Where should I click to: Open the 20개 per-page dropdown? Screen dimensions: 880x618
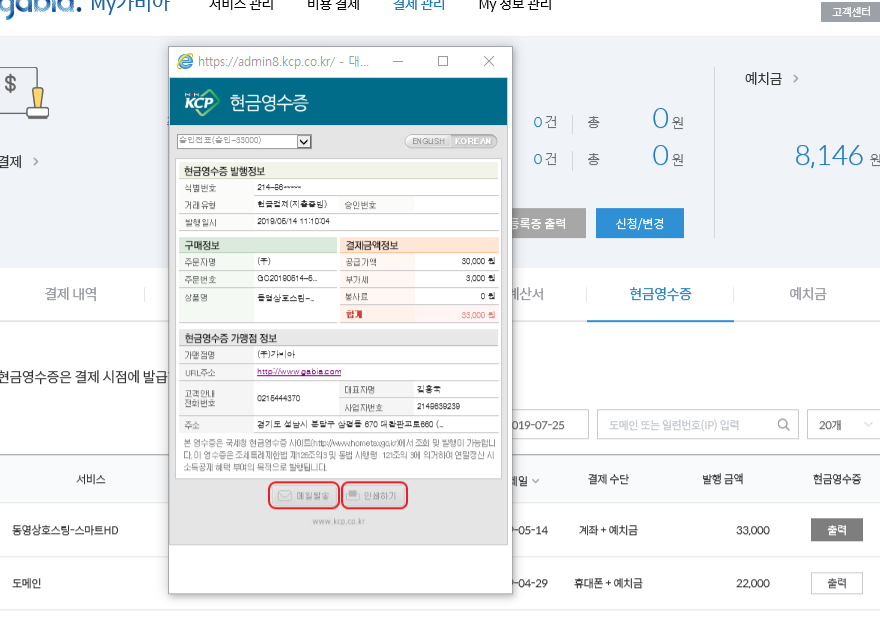click(x=844, y=425)
